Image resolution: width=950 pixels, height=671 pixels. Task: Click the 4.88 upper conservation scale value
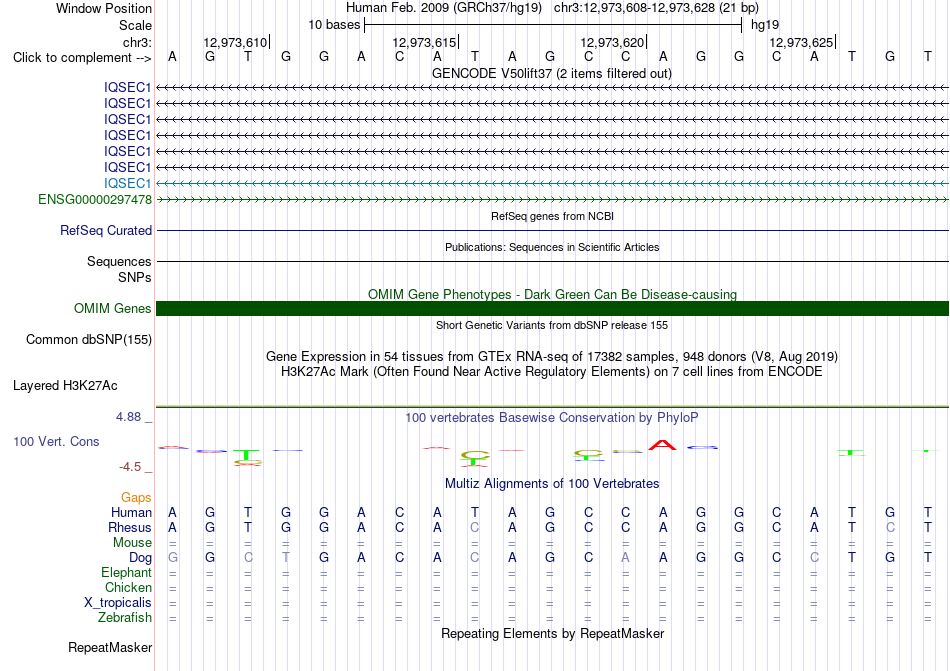(x=128, y=417)
